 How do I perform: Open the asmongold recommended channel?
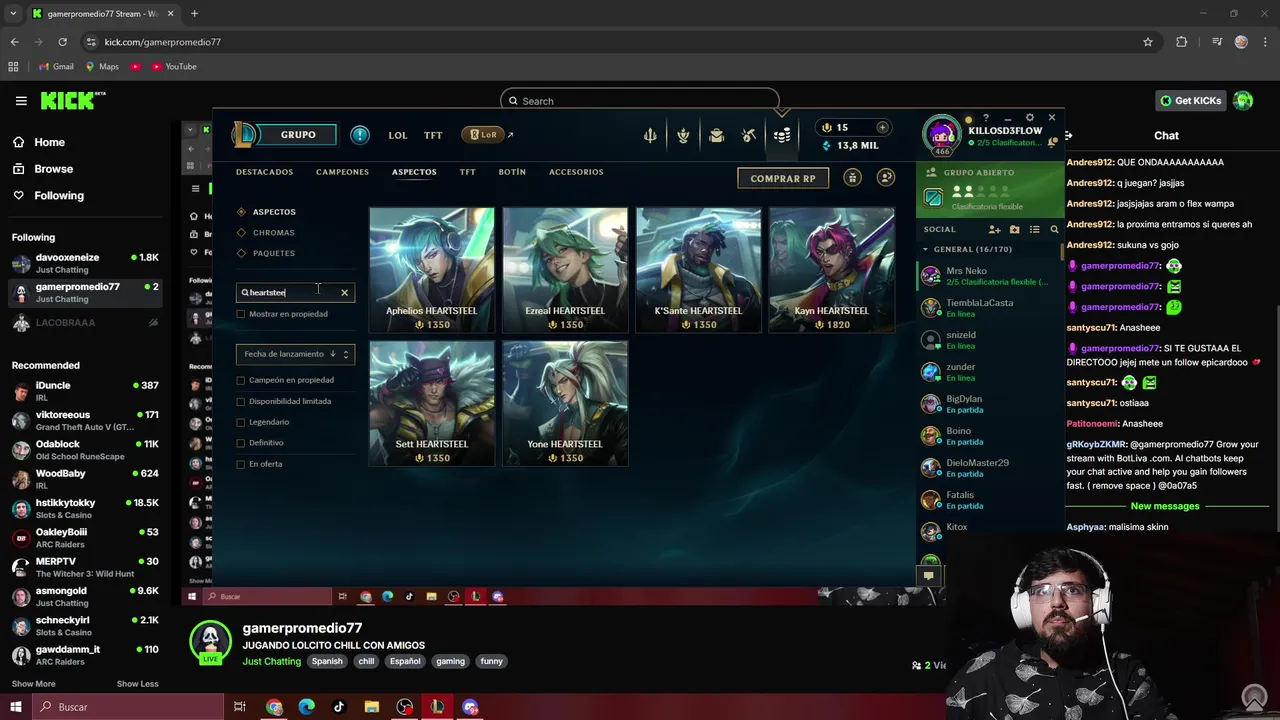pos(85,596)
